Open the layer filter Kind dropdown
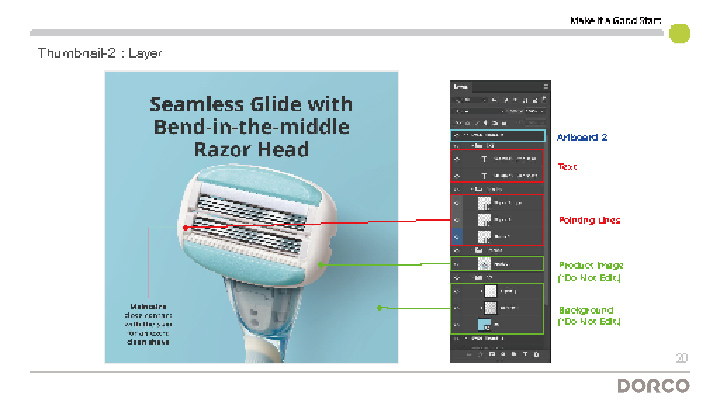 (470, 100)
